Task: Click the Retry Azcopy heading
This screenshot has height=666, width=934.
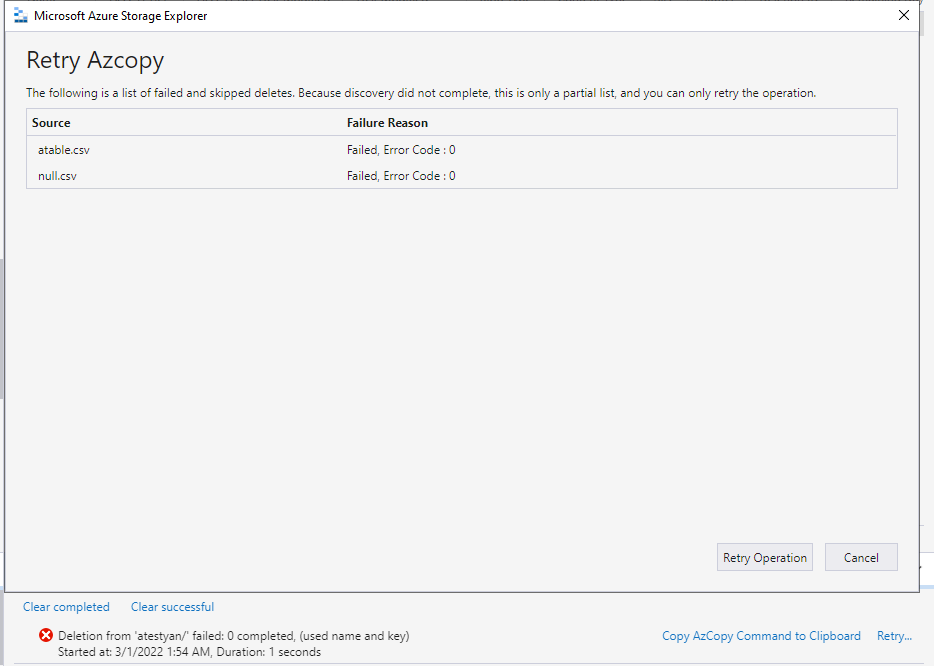Action: [95, 60]
